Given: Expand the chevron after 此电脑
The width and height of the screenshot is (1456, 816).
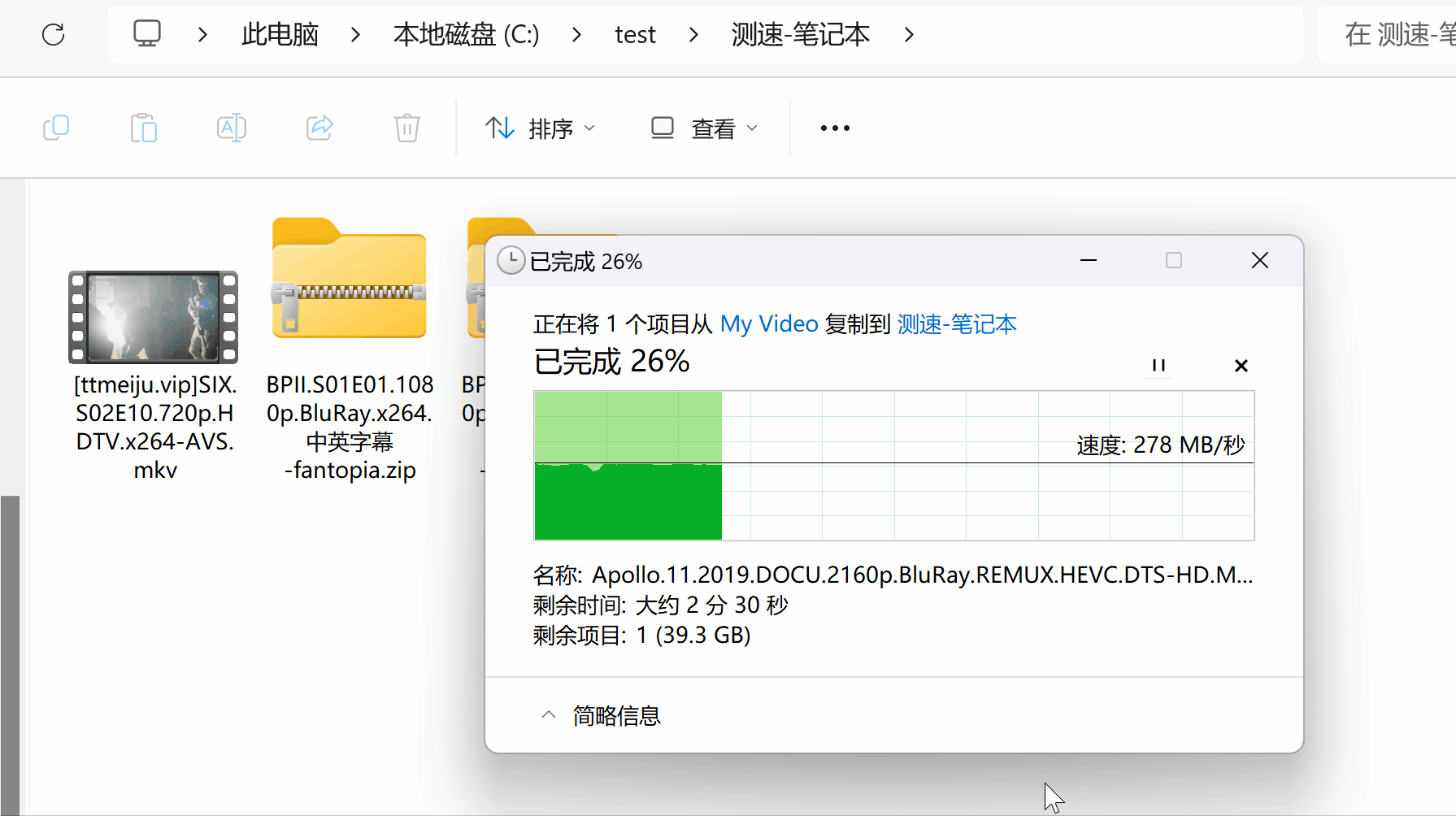Looking at the screenshot, I should [355, 34].
